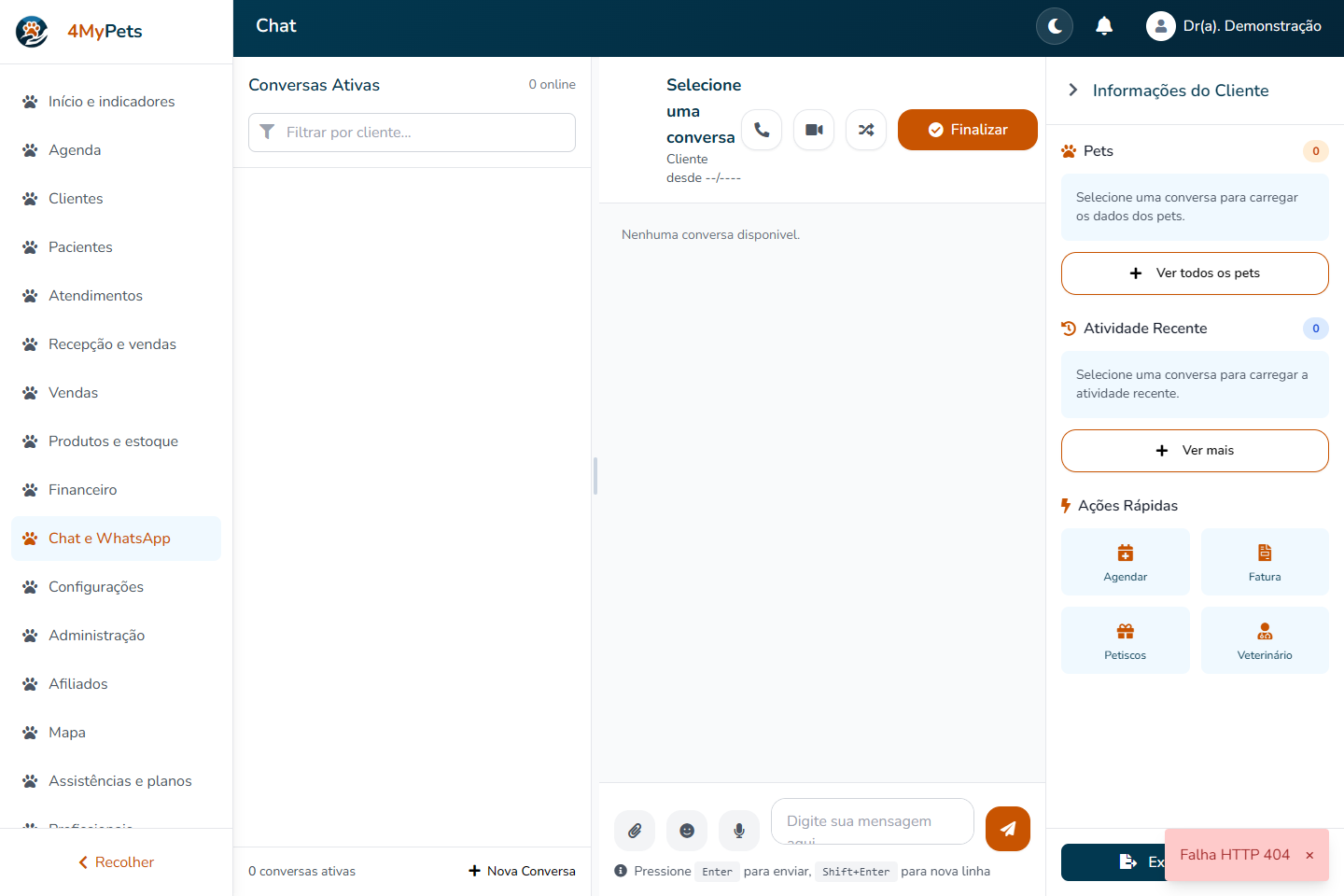Open Produtos e estoque
1344x896 pixels.
pyautogui.click(x=116, y=441)
